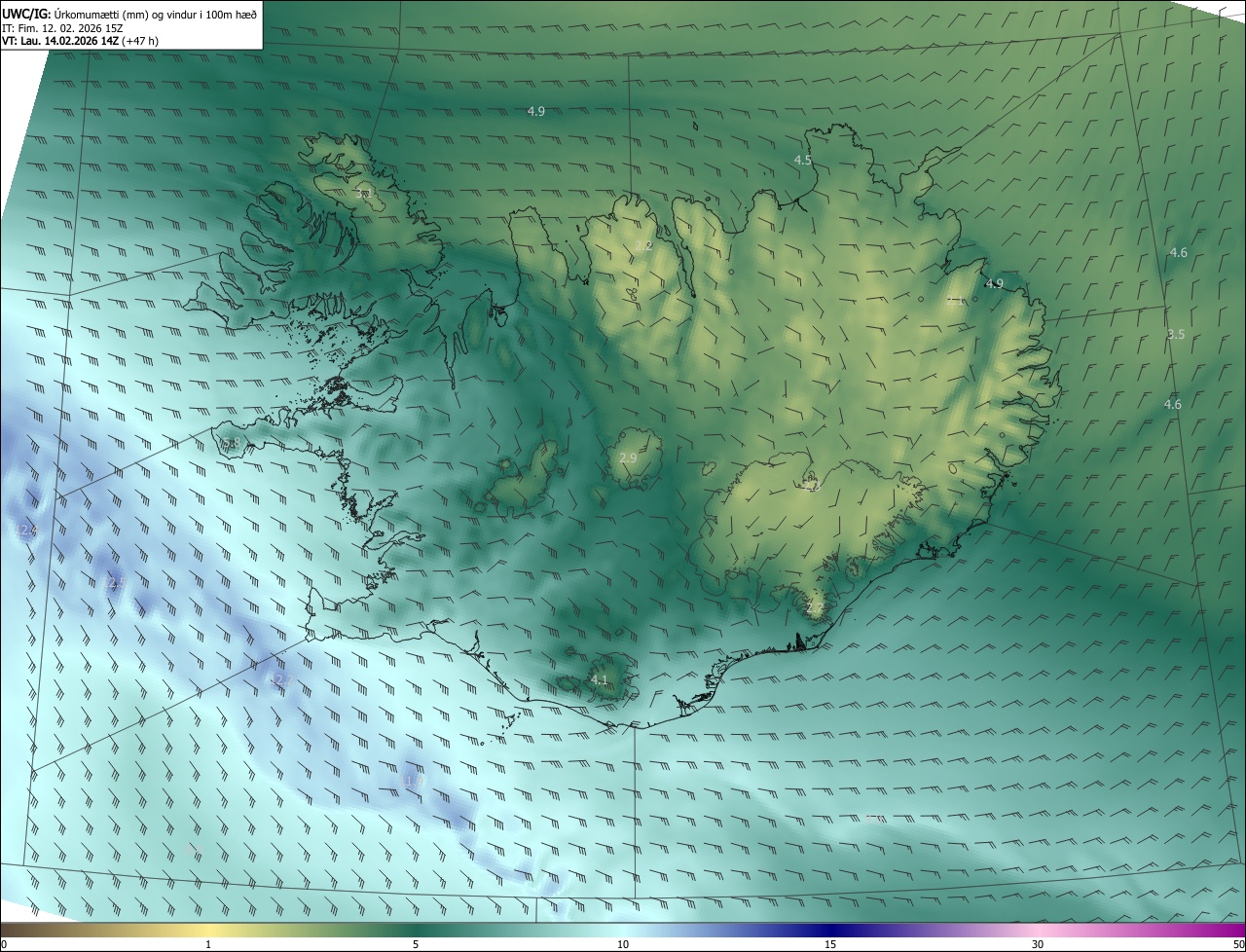This screenshot has width=1246, height=952.
Task: Click the 50 tick on the color scale
Action: 1238,944
